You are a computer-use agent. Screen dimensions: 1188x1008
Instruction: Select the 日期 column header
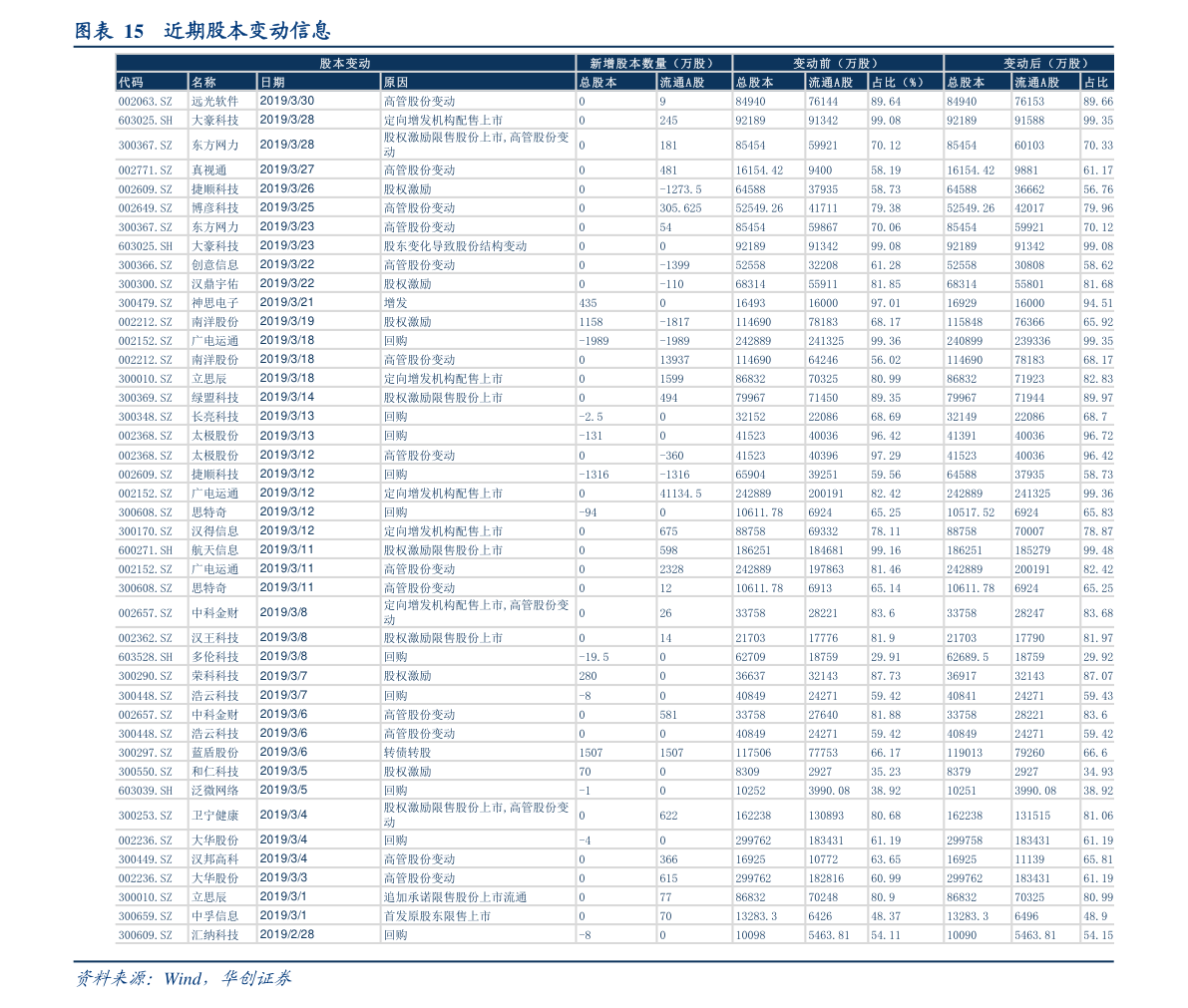[x=270, y=82]
